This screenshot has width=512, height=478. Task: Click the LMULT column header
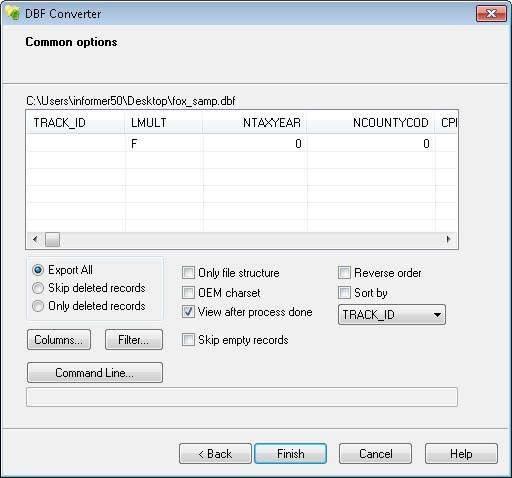coord(164,123)
